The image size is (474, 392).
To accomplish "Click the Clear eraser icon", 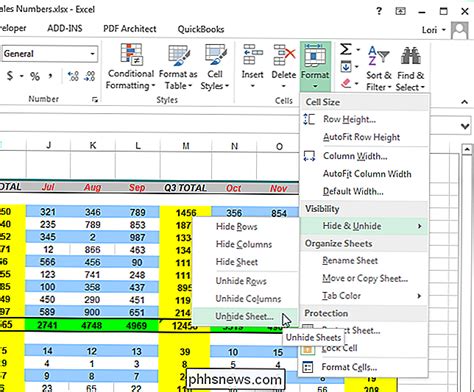I will tap(346, 83).
